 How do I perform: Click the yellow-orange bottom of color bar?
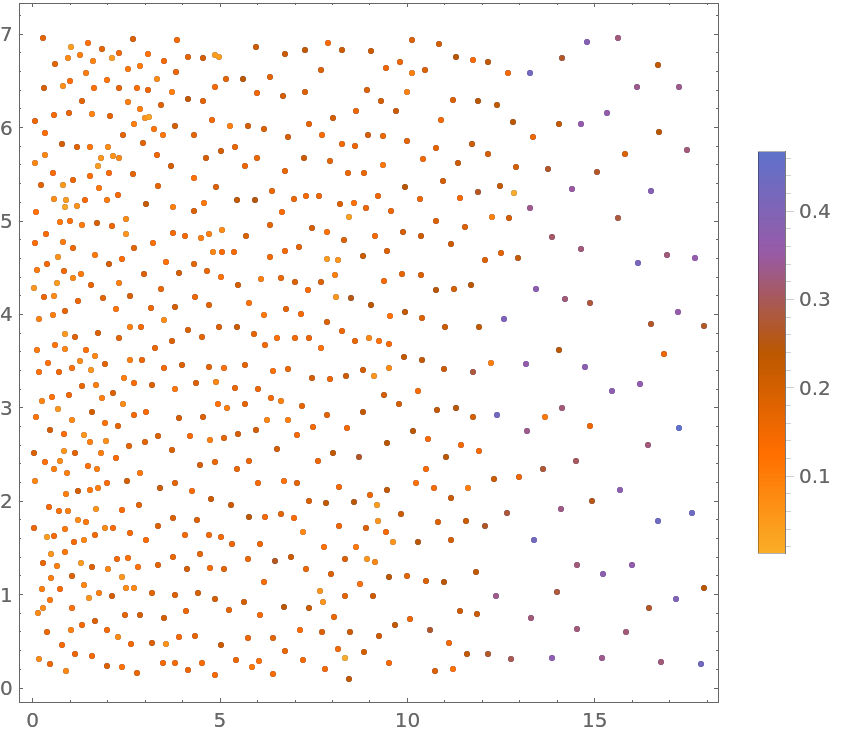[x=771, y=546]
